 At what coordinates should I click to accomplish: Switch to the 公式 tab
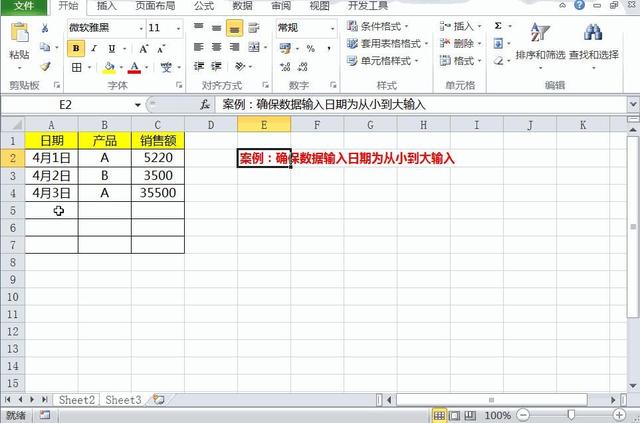click(204, 6)
